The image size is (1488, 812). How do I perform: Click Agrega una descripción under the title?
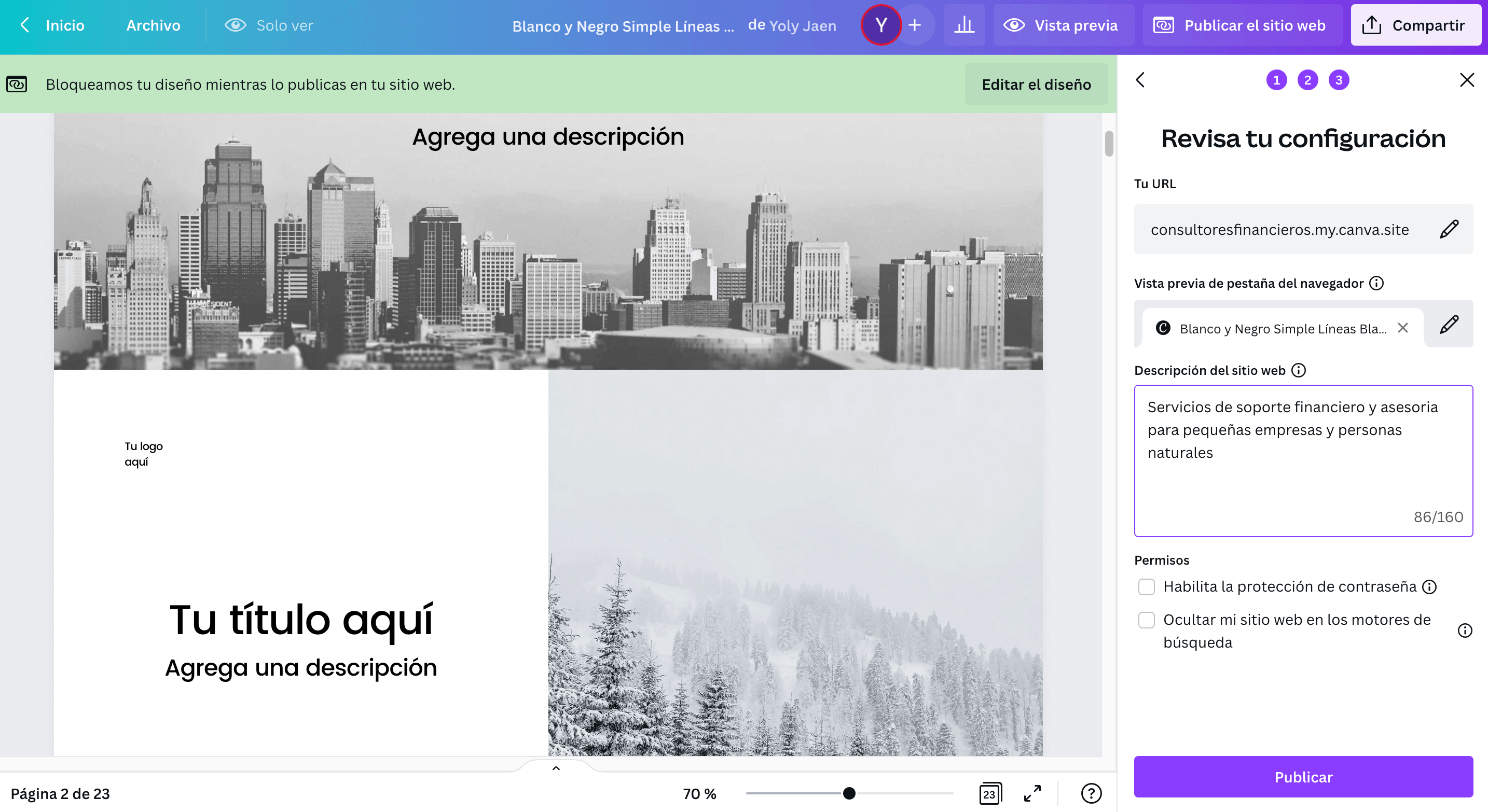(x=301, y=668)
